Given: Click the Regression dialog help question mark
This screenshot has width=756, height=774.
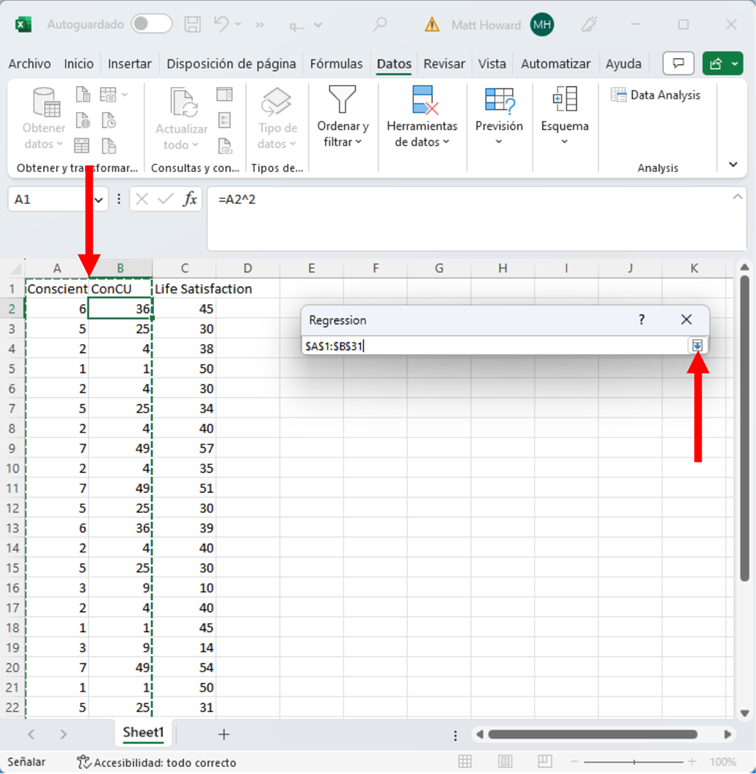Looking at the screenshot, I should [642, 320].
